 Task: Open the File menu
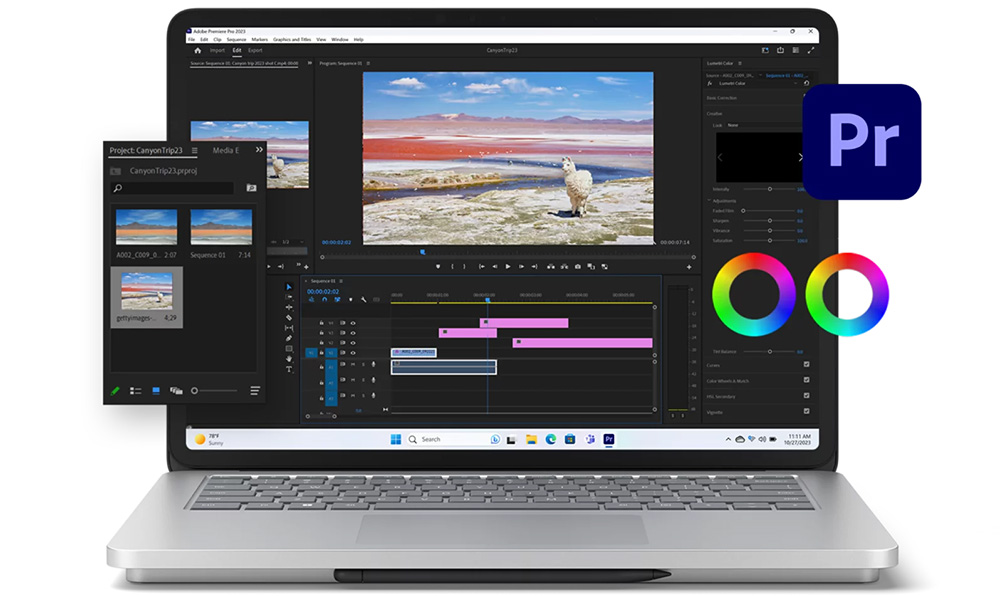pos(191,40)
